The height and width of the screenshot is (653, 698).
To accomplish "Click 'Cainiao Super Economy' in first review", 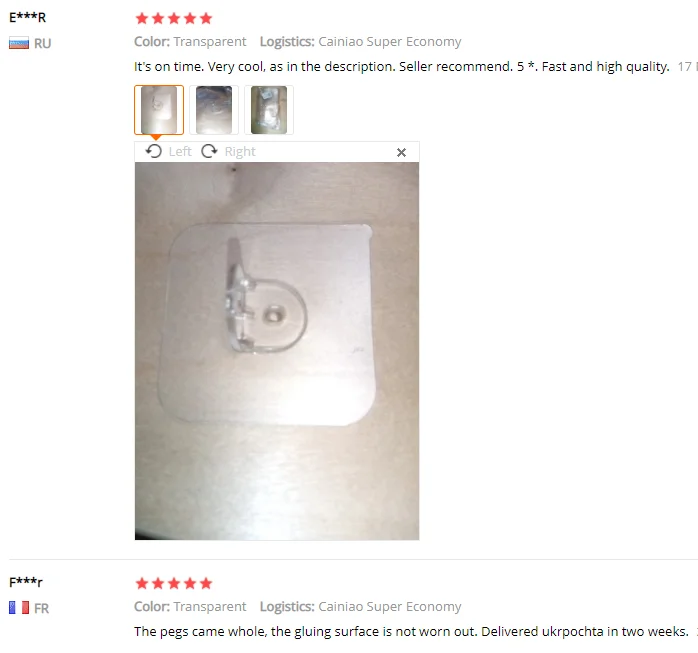I will coord(390,42).
